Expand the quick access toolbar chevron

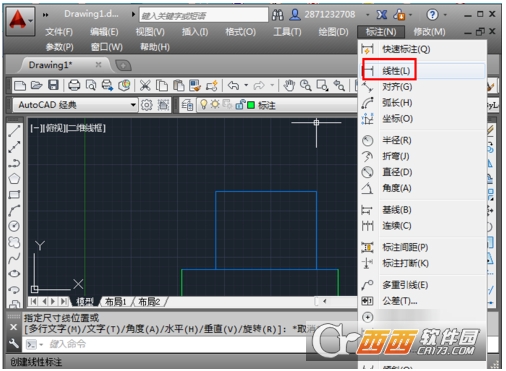(x=45, y=15)
